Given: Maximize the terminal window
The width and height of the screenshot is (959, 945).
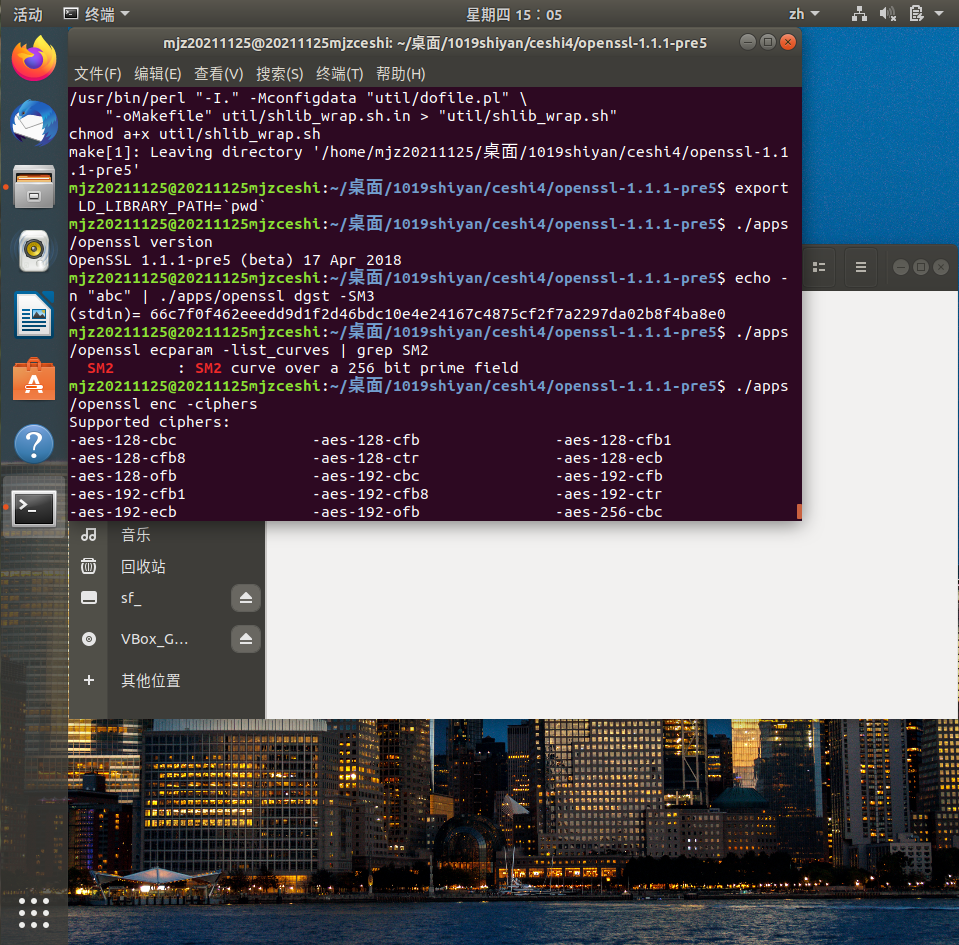Looking at the screenshot, I should click(x=768, y=42).
